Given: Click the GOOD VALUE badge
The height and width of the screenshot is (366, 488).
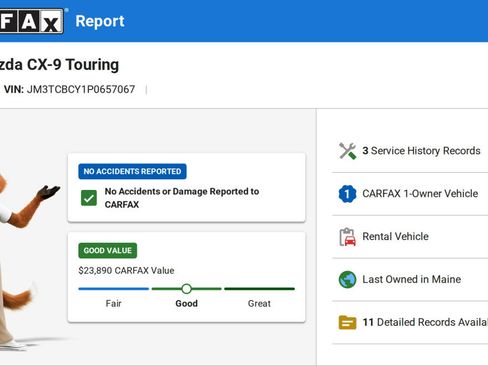Looking at the screenshot, I should tap(108, 250).
